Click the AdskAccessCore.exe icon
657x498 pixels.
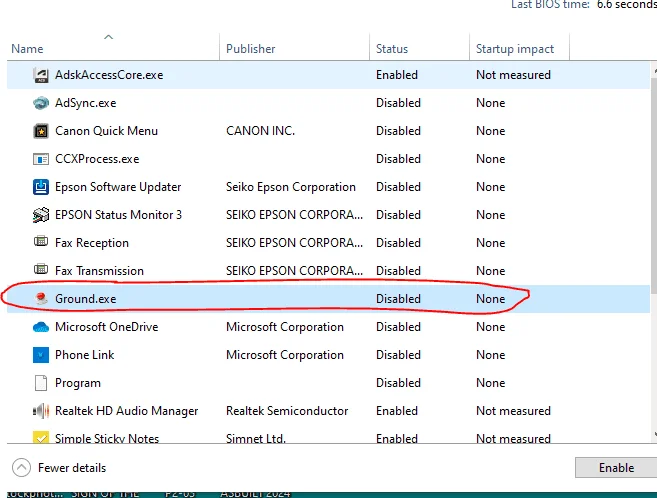click(x=41, y=75)
